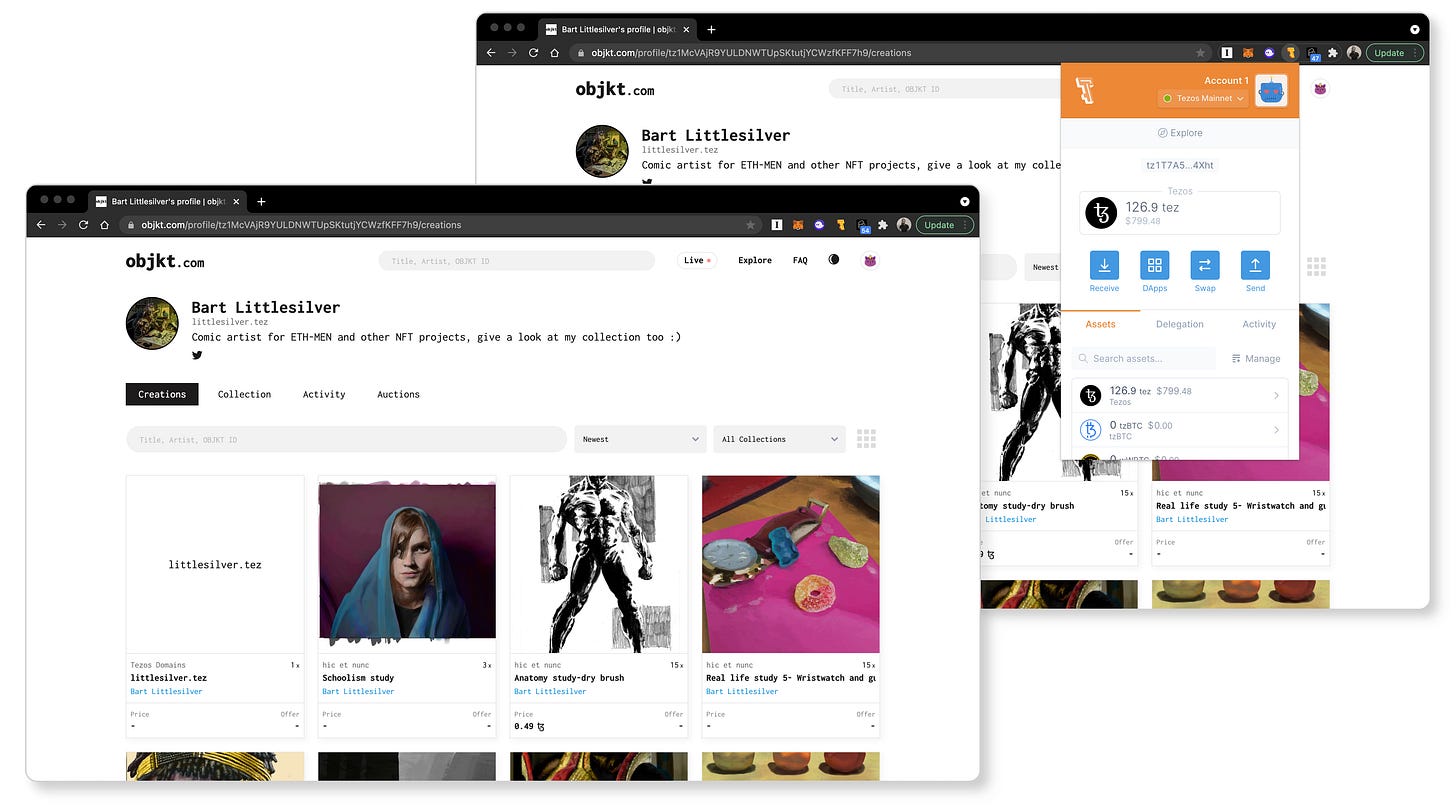The height and width of the screenshot is (807, 1456).
Task: Copy wallet address tz1T7A5...4Xht
Action: point(1180,165)
